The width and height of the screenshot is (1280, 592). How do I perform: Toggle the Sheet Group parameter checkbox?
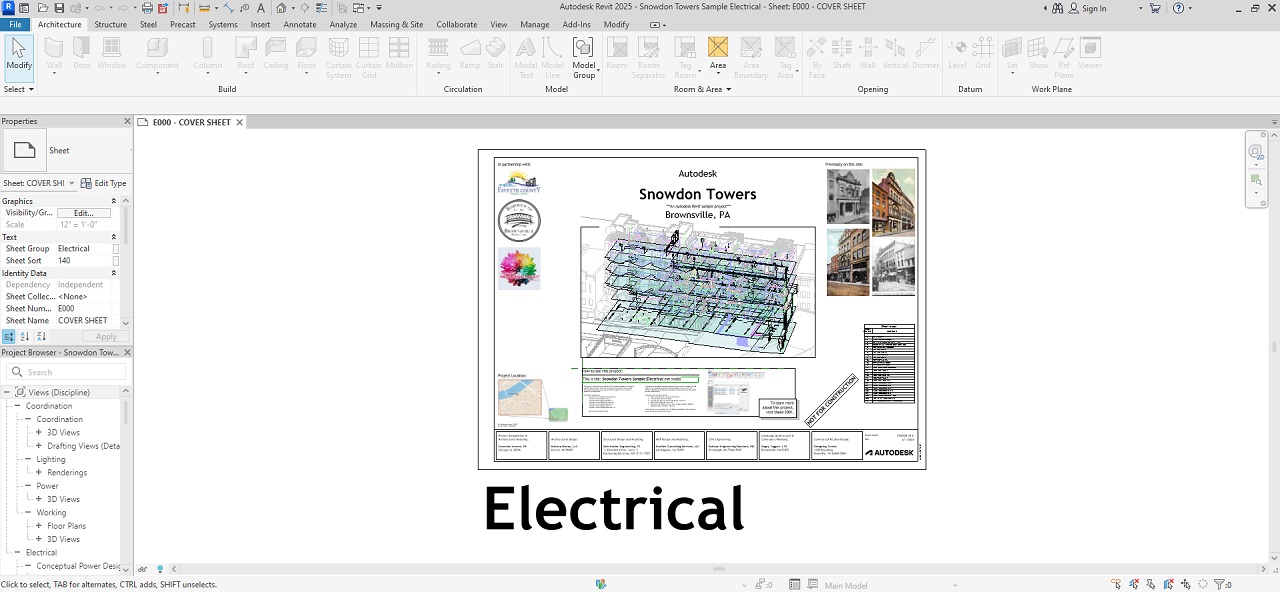[x=116, y=249]
